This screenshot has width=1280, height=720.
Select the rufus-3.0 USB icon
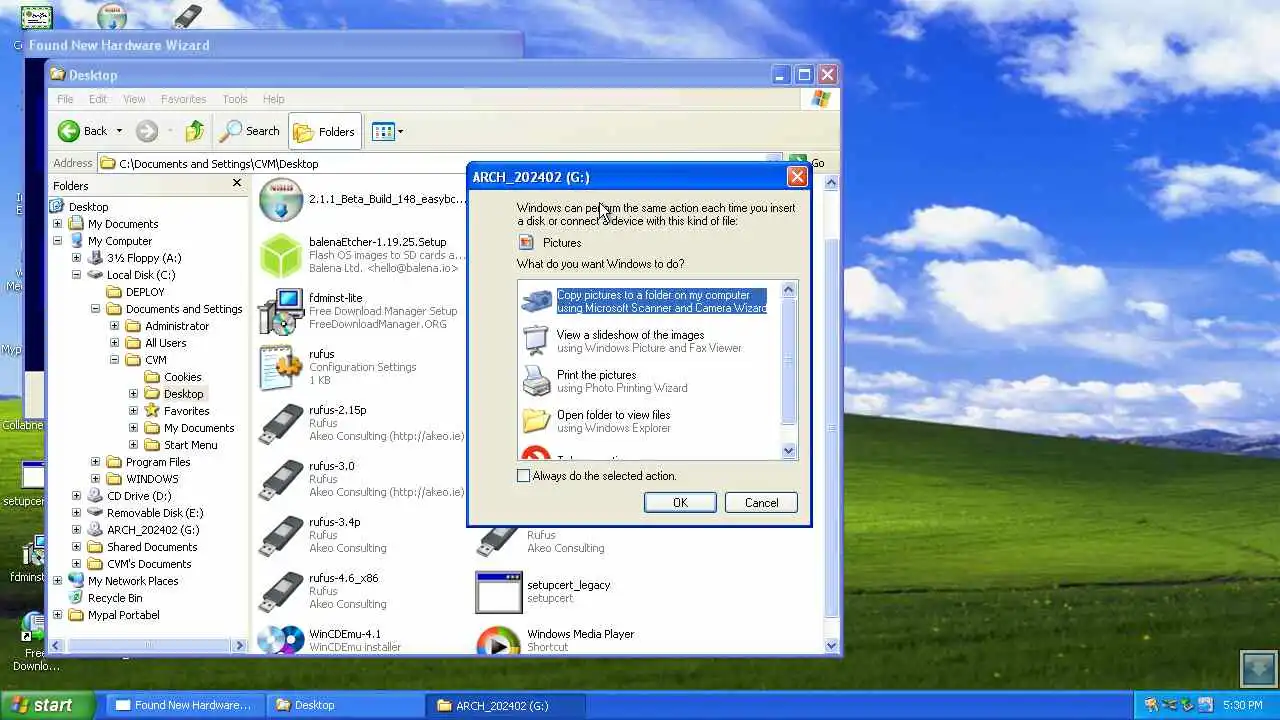pos(280,480)
